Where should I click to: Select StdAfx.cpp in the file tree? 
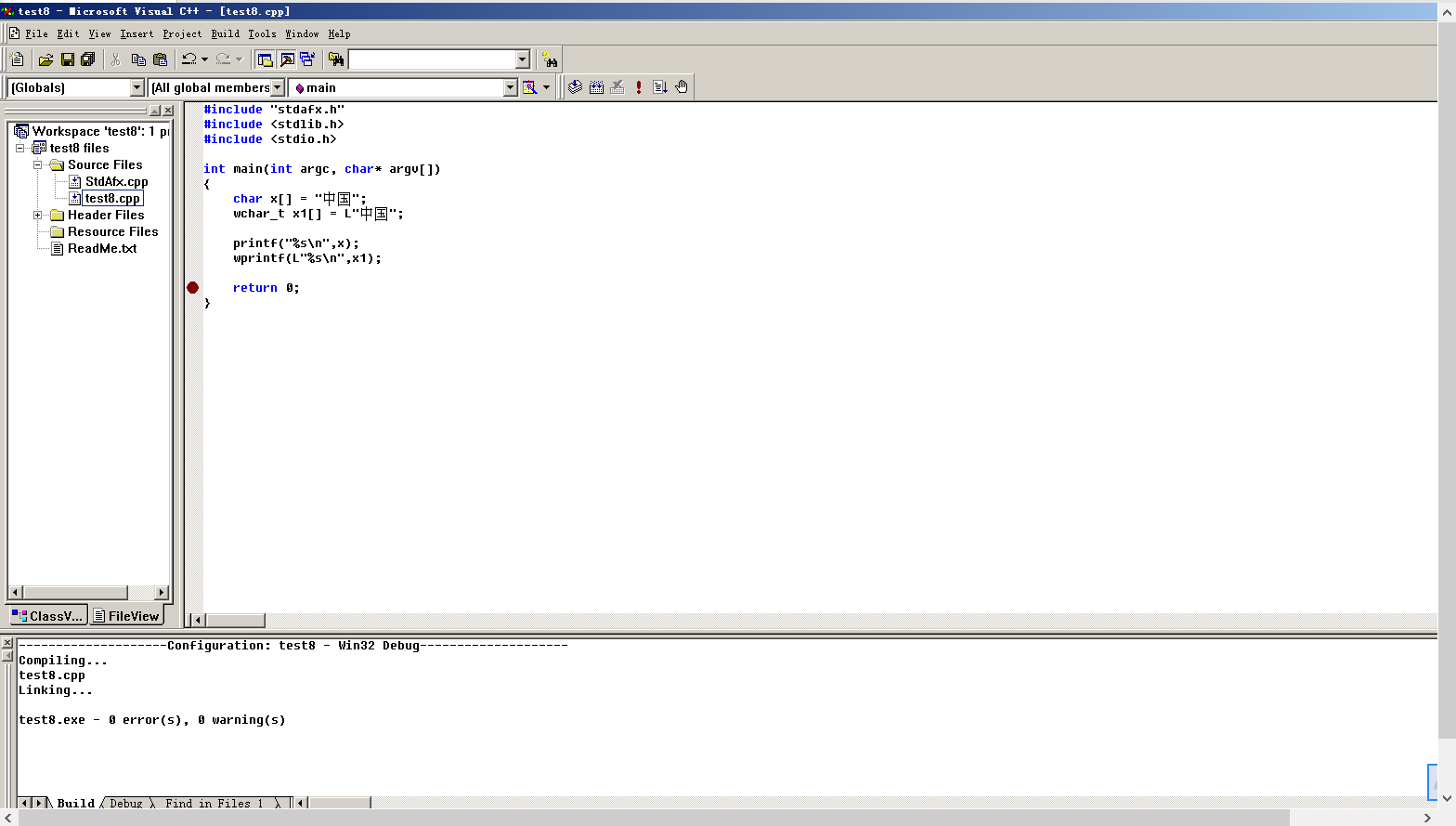pyautogui.click(x=116, y=181)
